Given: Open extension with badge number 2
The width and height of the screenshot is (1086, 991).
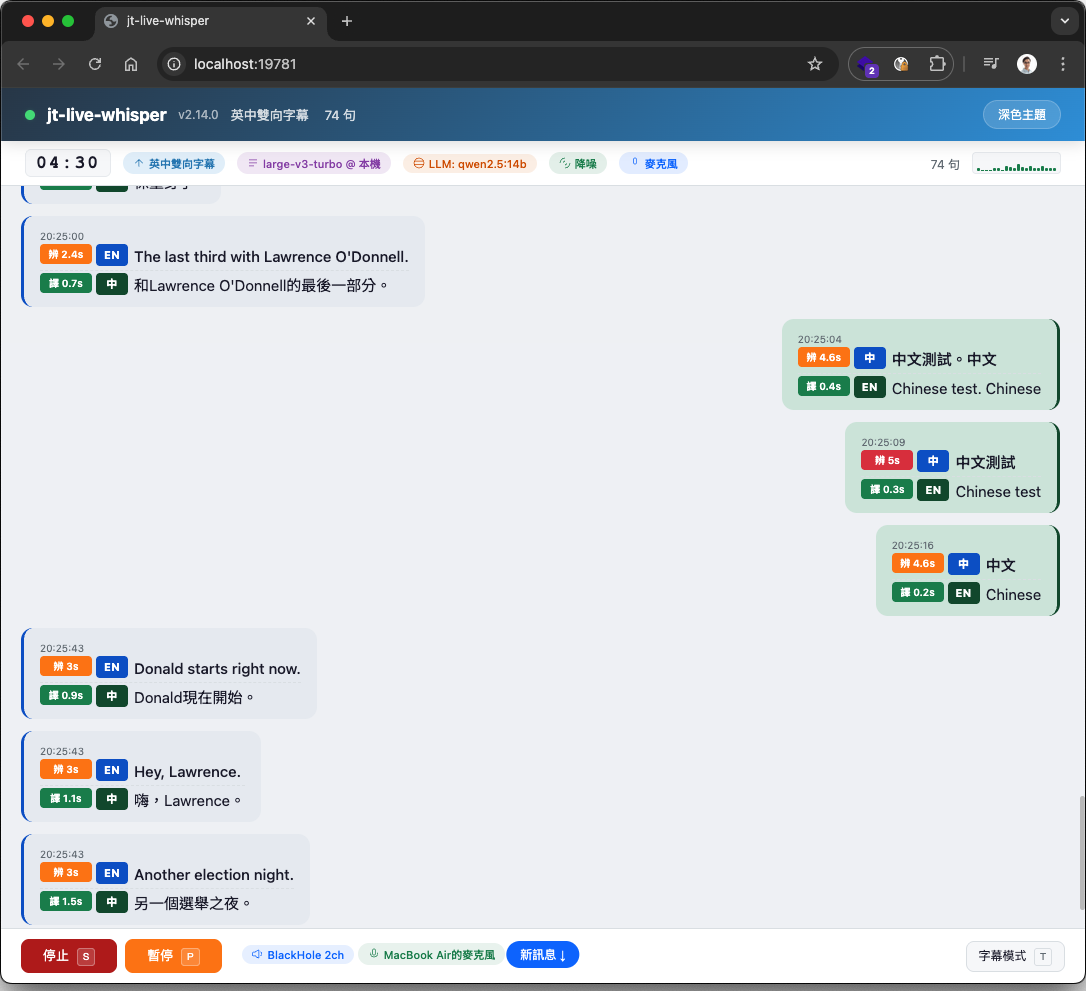Looking at the screenshot, I should pyautogui.click(x=867, y=66).
